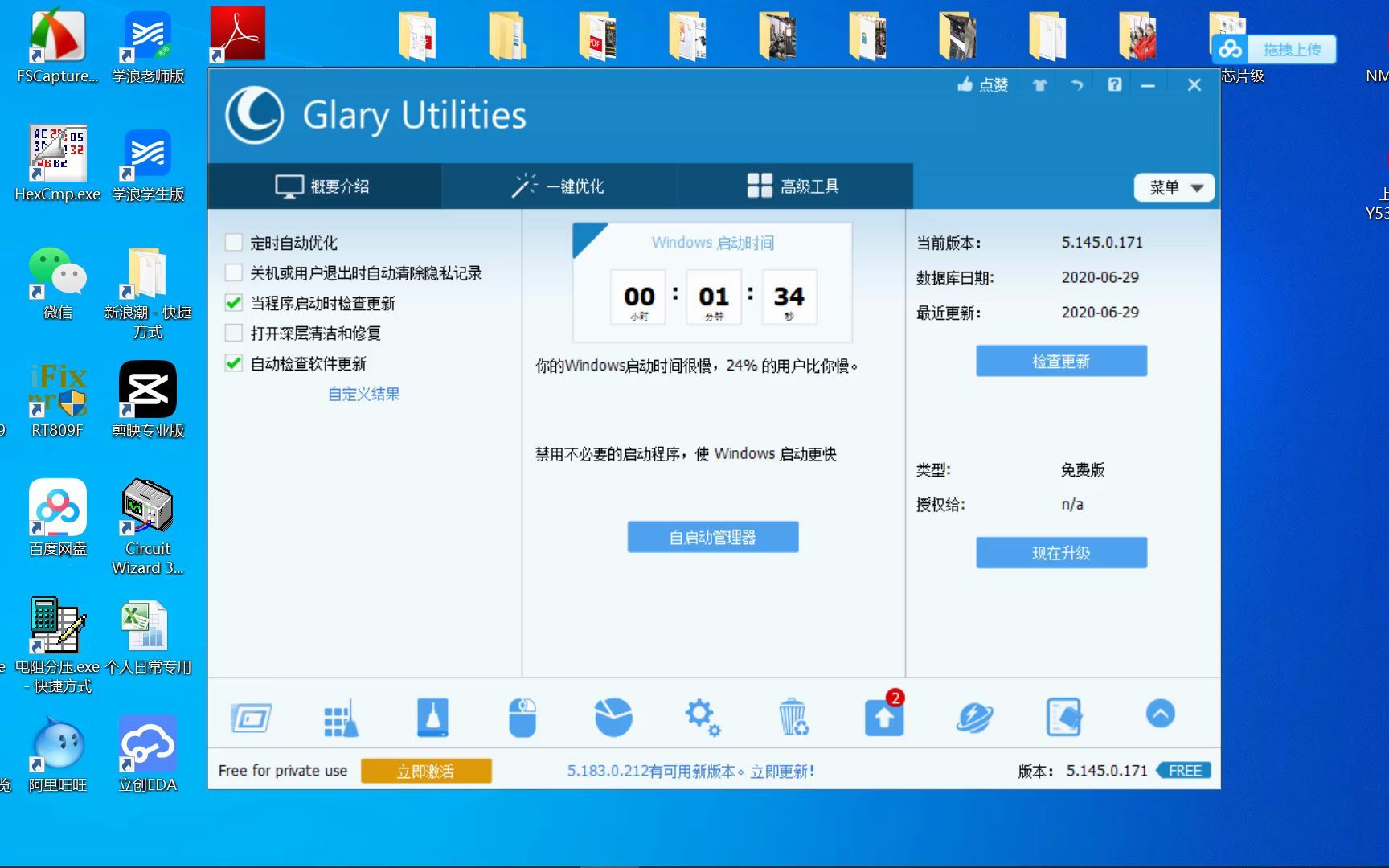Open the context menu manager mouse icon

522,717
